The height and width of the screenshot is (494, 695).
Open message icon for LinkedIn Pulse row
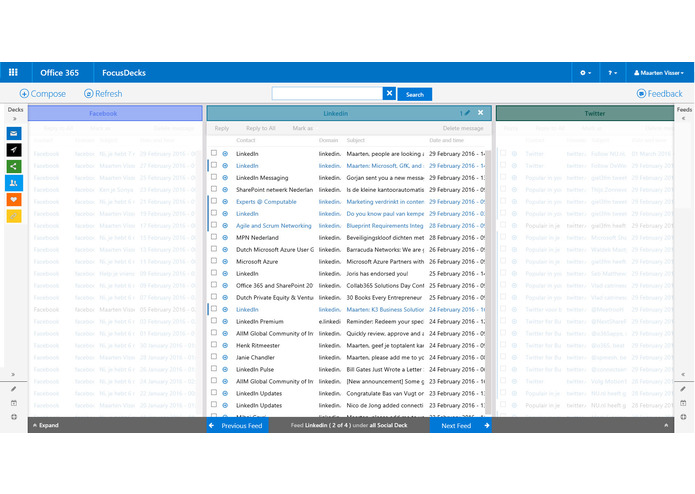point(225,369)
